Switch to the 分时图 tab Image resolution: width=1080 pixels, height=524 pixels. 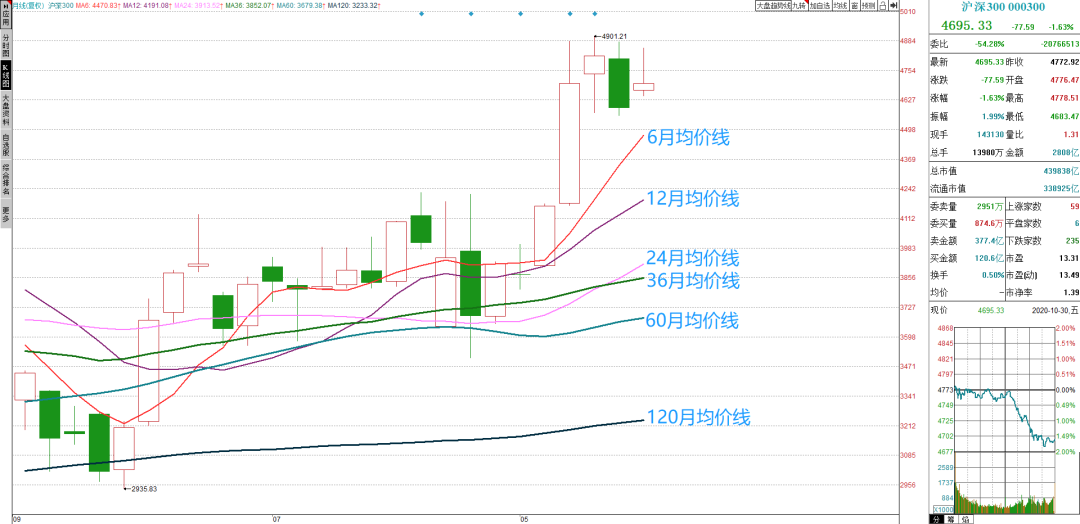pos(6,44)
